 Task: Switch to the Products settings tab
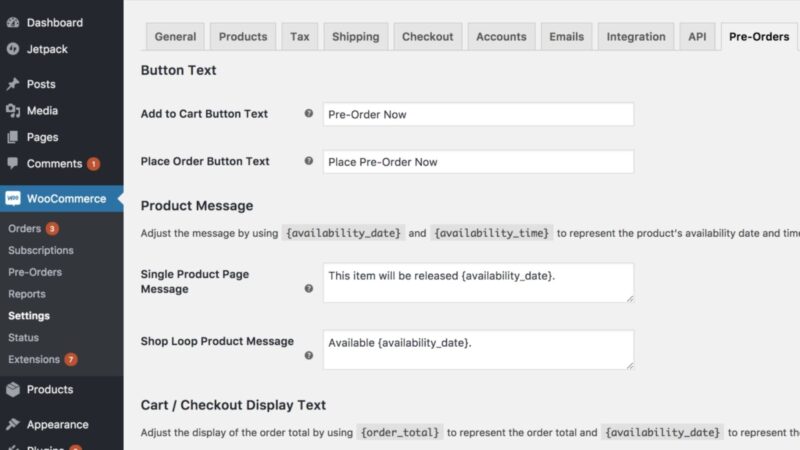(x=243, y=37)
